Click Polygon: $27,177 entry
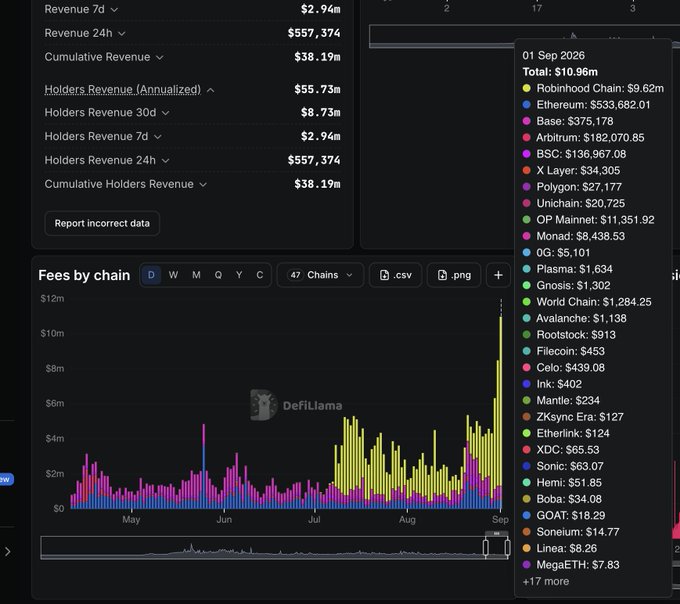 pyautogui.click(x=572, y=187)
